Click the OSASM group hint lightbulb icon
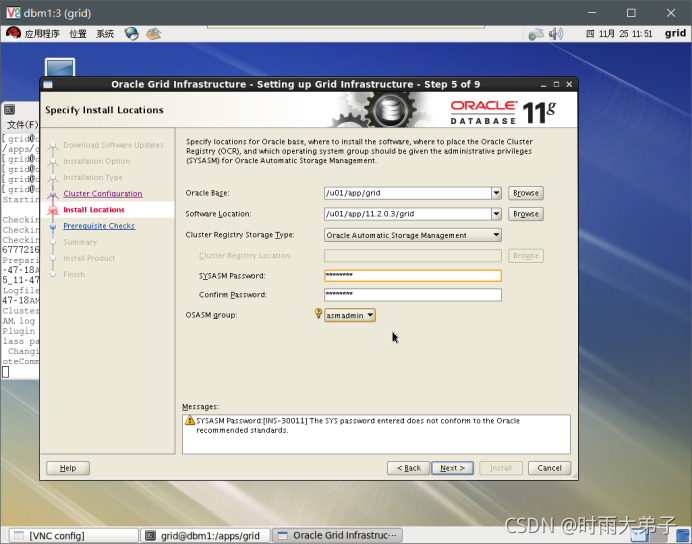 coord(318,313)
